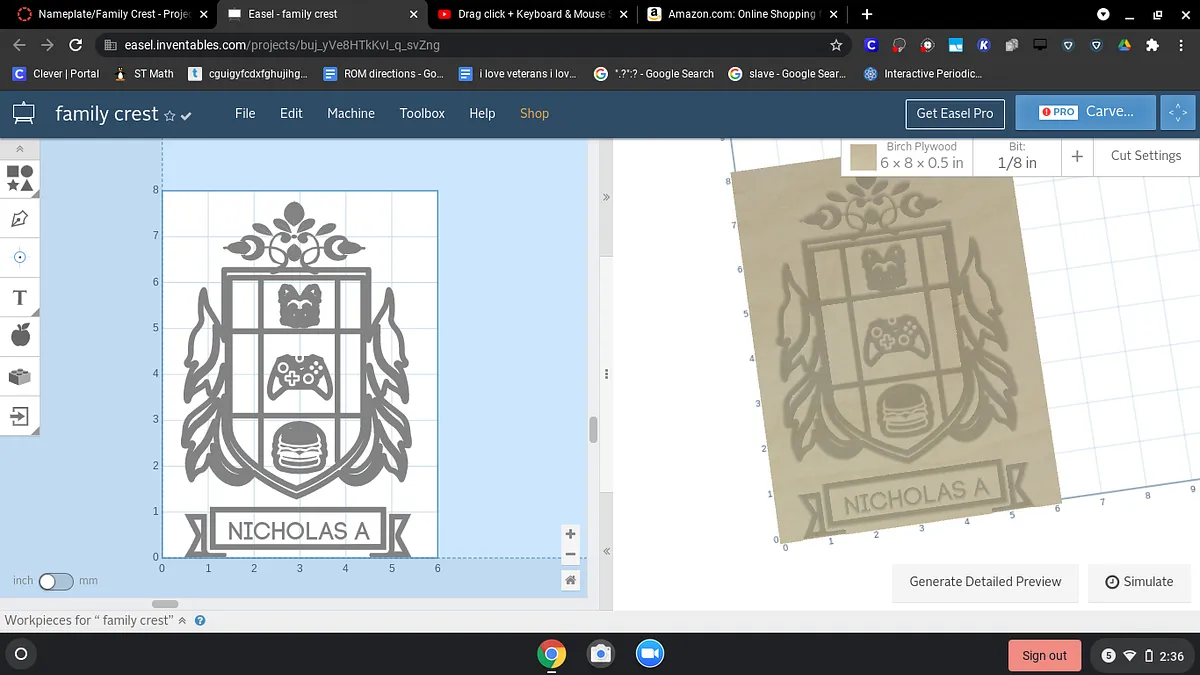Screen dimensions: 1200x675
Task: Open Birch Plywood material dropdown
Action: (x=921, y=155)
